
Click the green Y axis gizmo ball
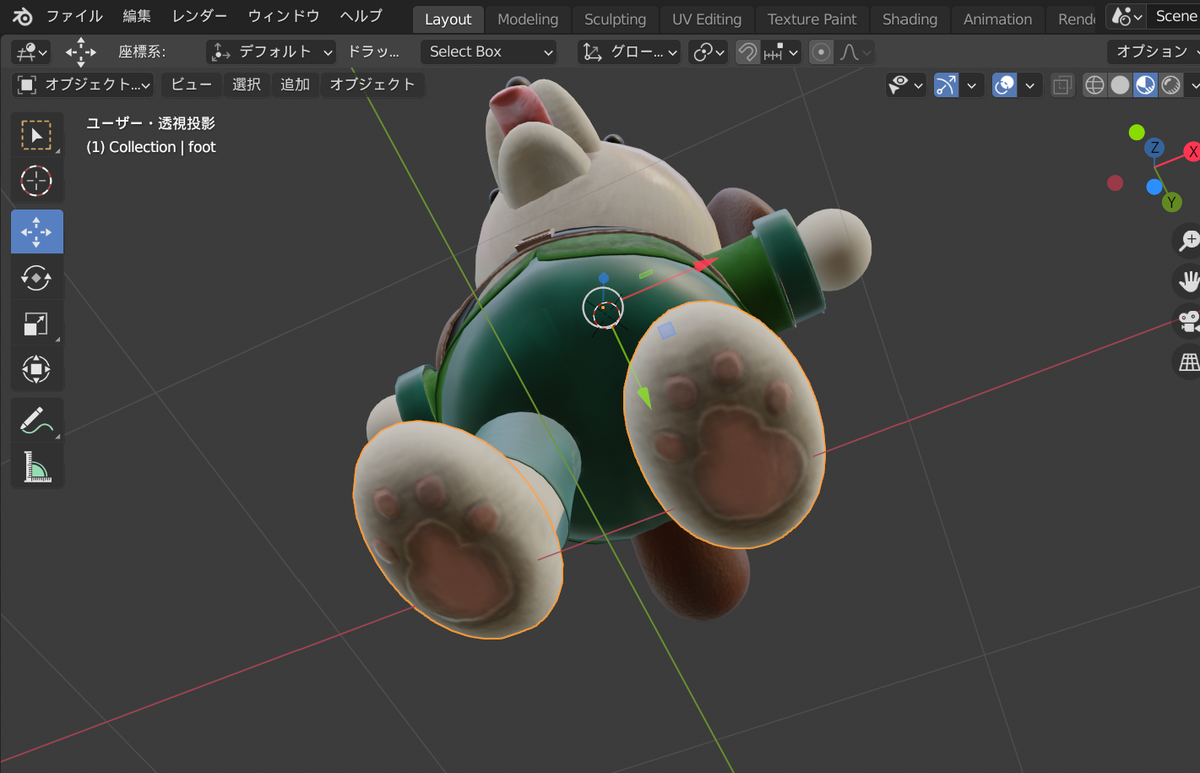(1171, 201)
